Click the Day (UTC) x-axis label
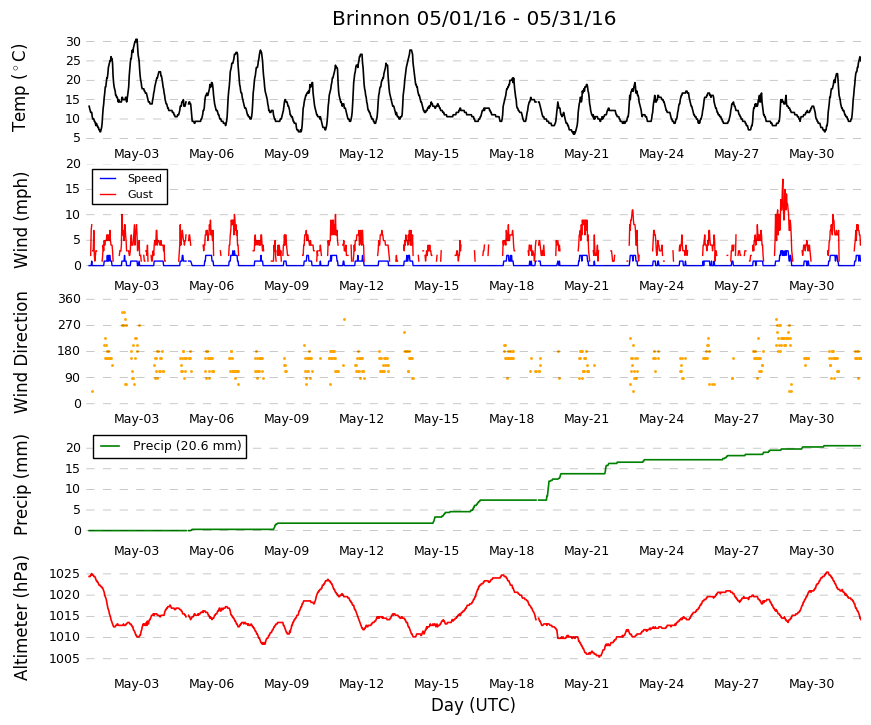The width and height of the screenshot is (871, 725). pos(473,706)
